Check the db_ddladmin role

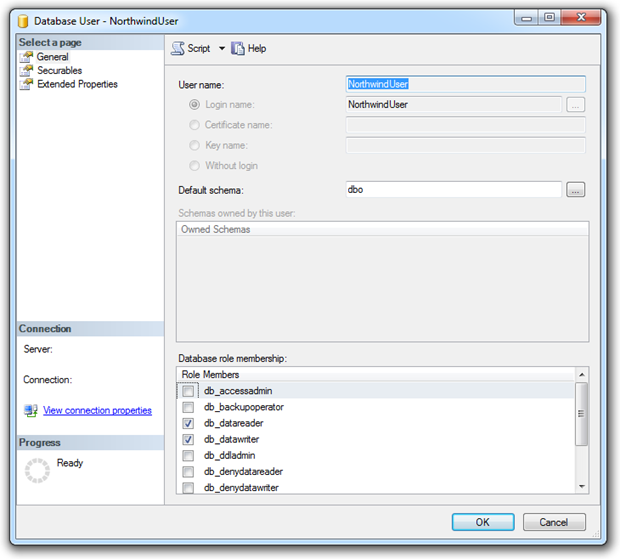tap(188, 456)
